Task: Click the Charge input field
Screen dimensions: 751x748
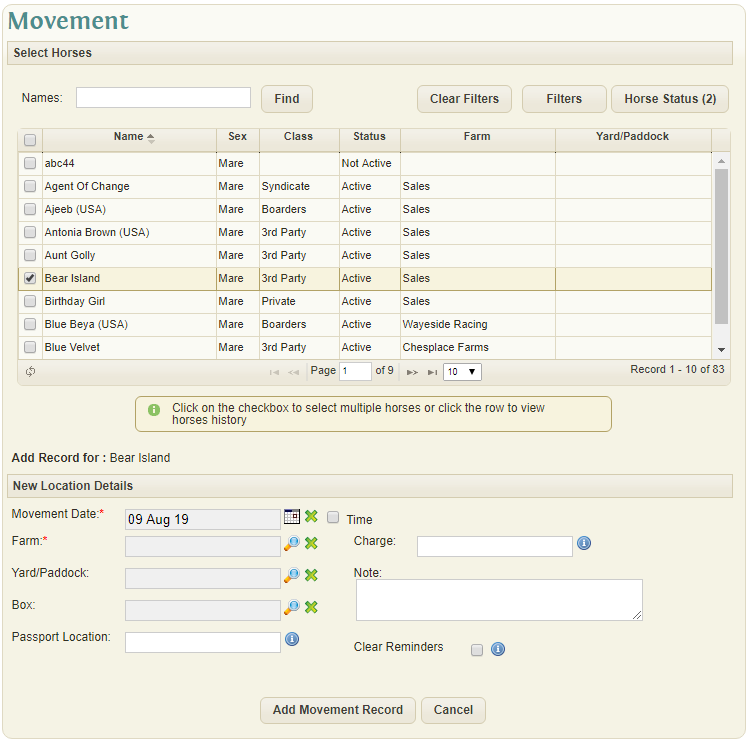Action: [495, 546]
